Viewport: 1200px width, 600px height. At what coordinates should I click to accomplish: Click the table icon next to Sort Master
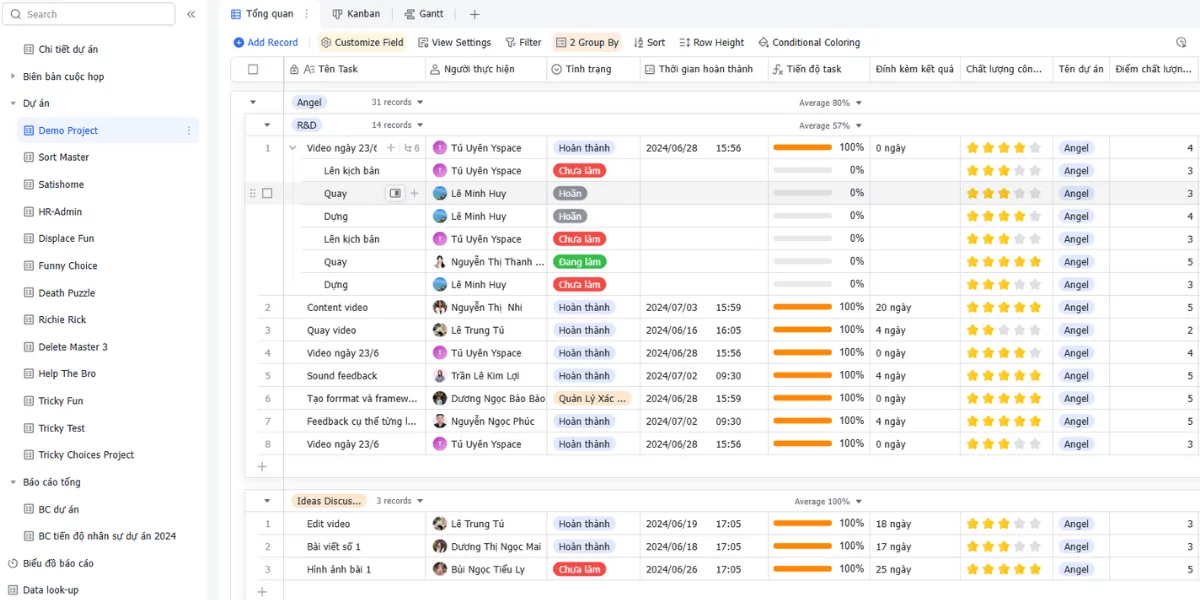click(28, 157)
